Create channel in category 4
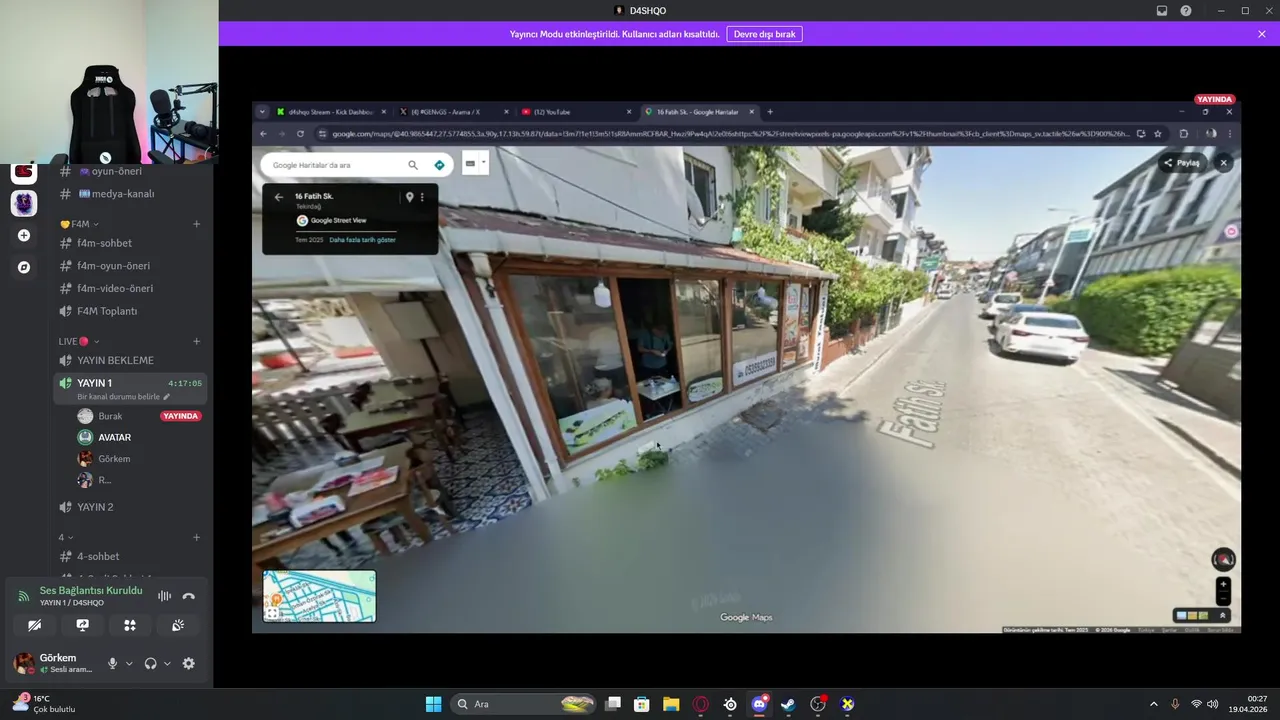This screenshot has width=1280, height=720. (x=196, y=537)
